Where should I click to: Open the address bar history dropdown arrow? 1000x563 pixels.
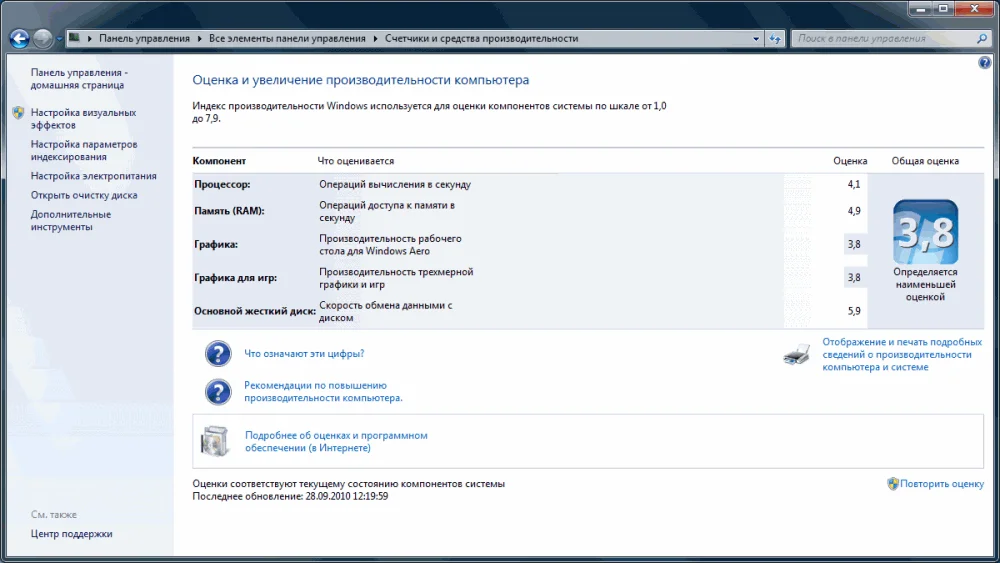coord(756,39)
